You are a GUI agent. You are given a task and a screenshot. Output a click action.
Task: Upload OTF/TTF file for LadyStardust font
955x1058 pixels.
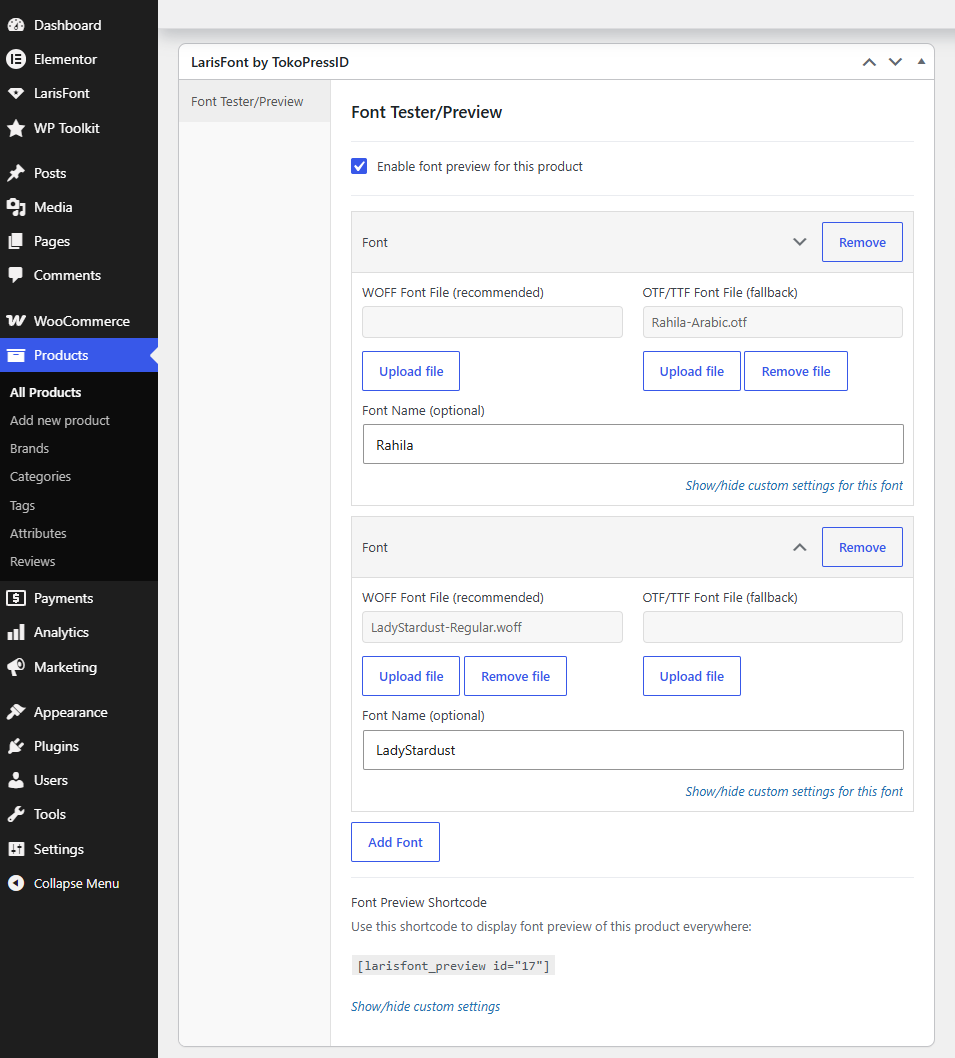(692, 676)
